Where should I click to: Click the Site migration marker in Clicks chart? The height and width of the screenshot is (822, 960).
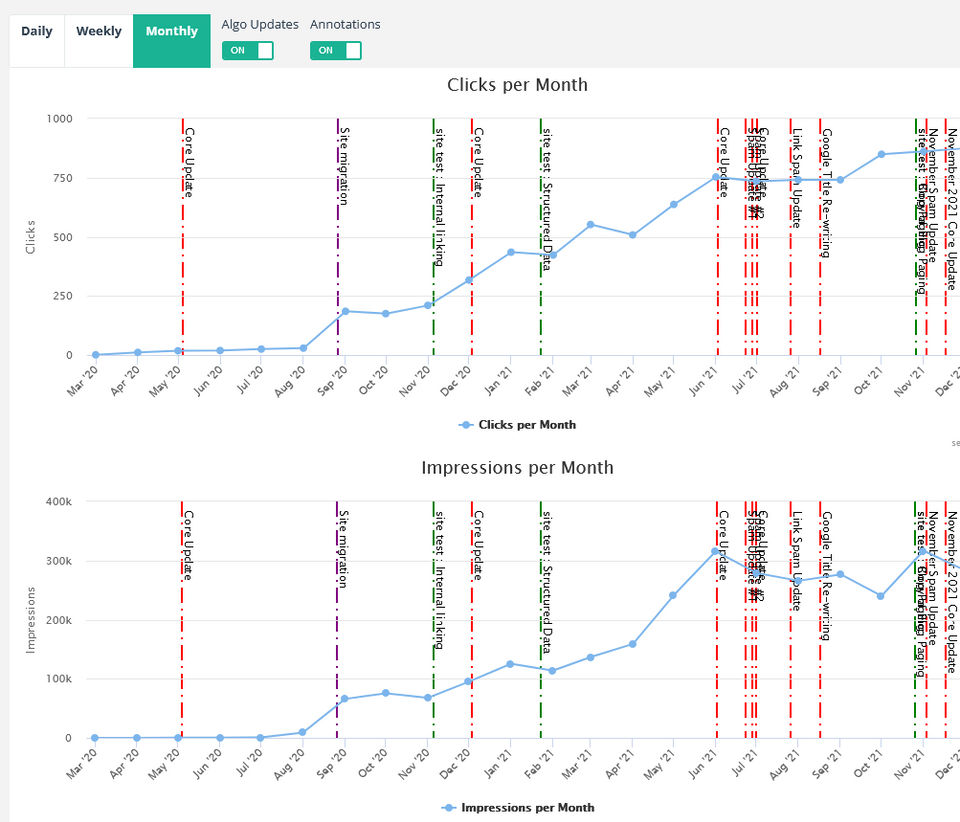click(338, 236)
